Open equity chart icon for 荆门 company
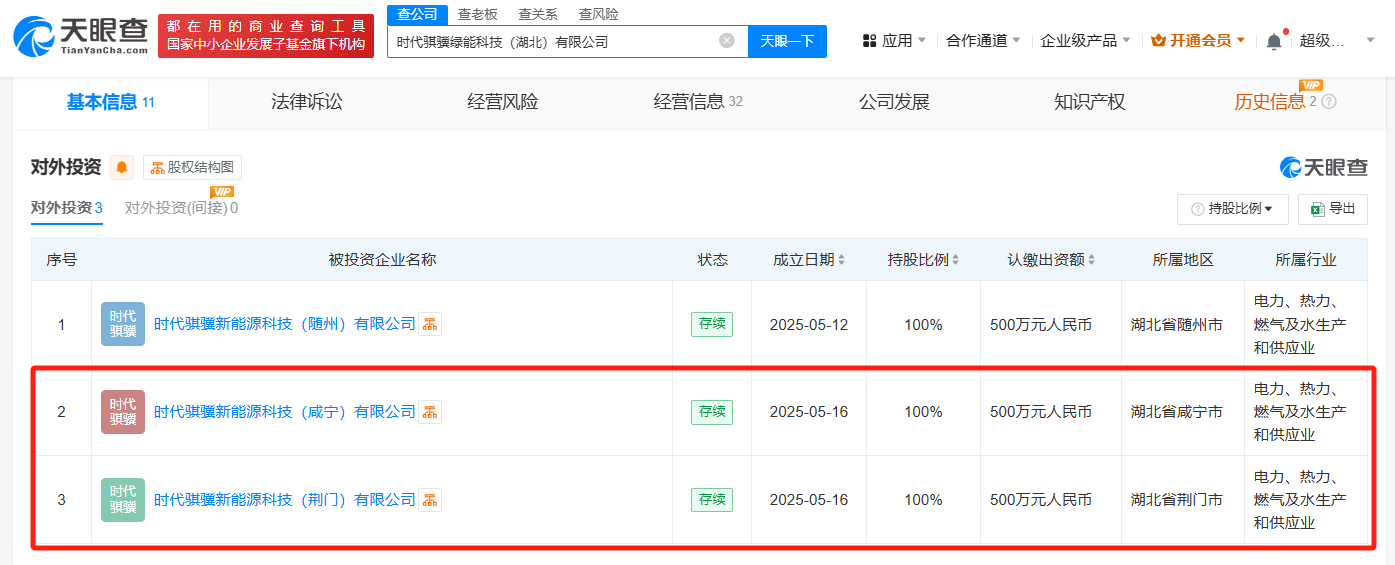Viewport: 1395px width, 565px height. pyautogui.click(x=430, y=500)
